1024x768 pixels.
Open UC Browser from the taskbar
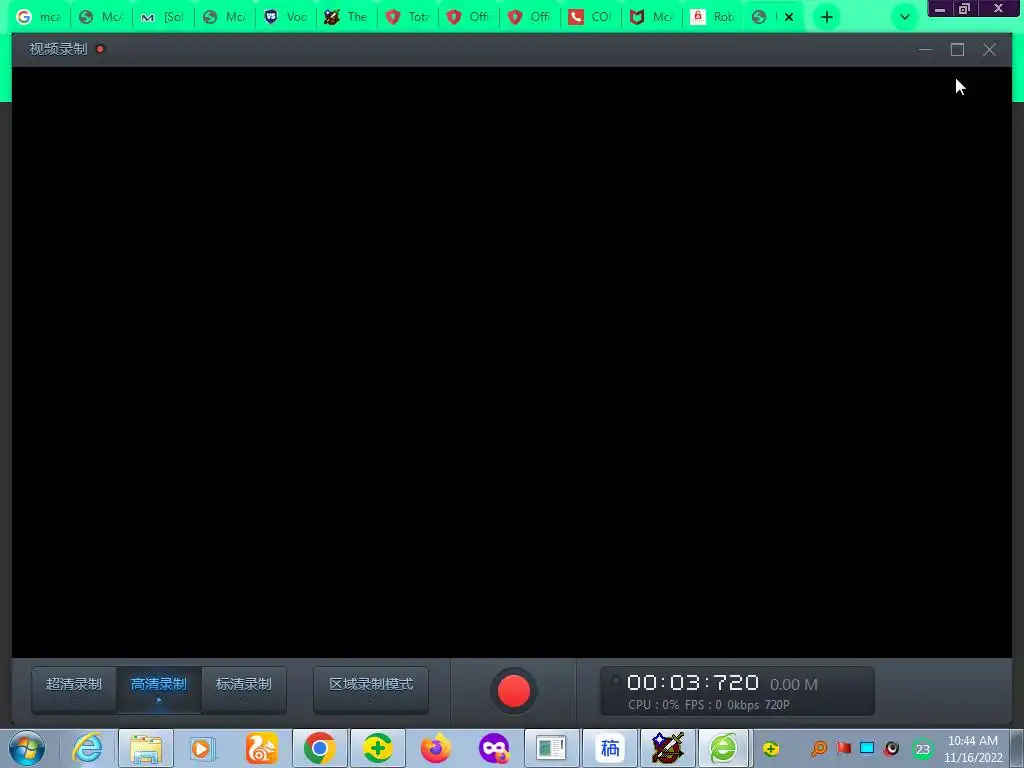click(261, 748)
